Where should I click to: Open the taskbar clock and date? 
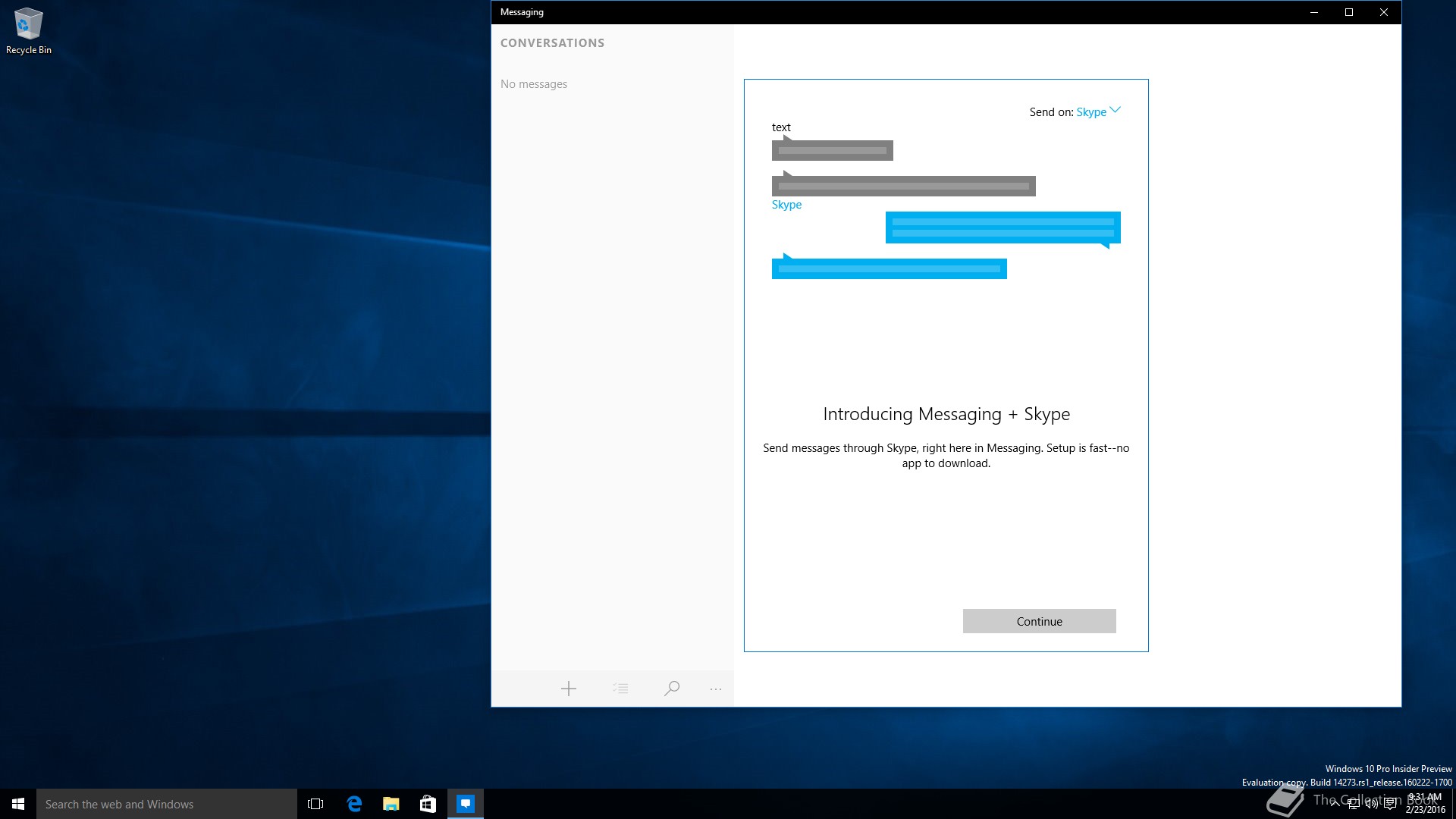pyautogui.click(x=1426, y=804)
